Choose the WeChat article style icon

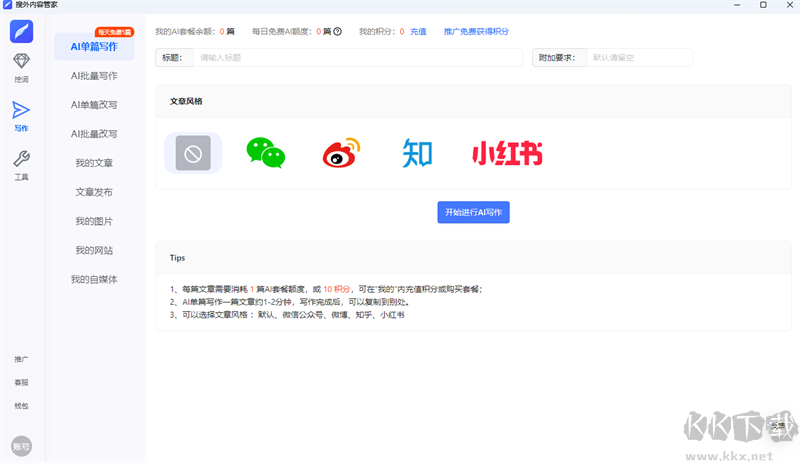tap(265, 153)
